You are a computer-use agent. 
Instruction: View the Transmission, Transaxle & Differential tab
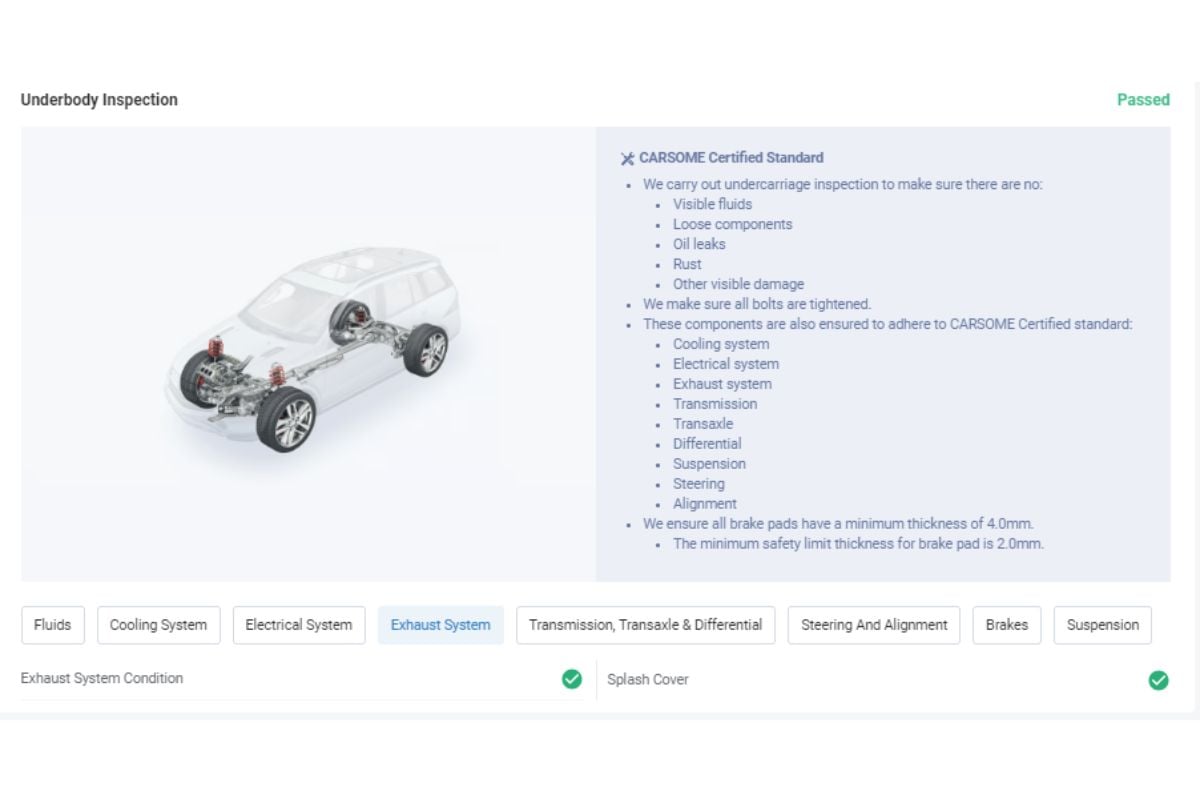click(x=644, y=624)
